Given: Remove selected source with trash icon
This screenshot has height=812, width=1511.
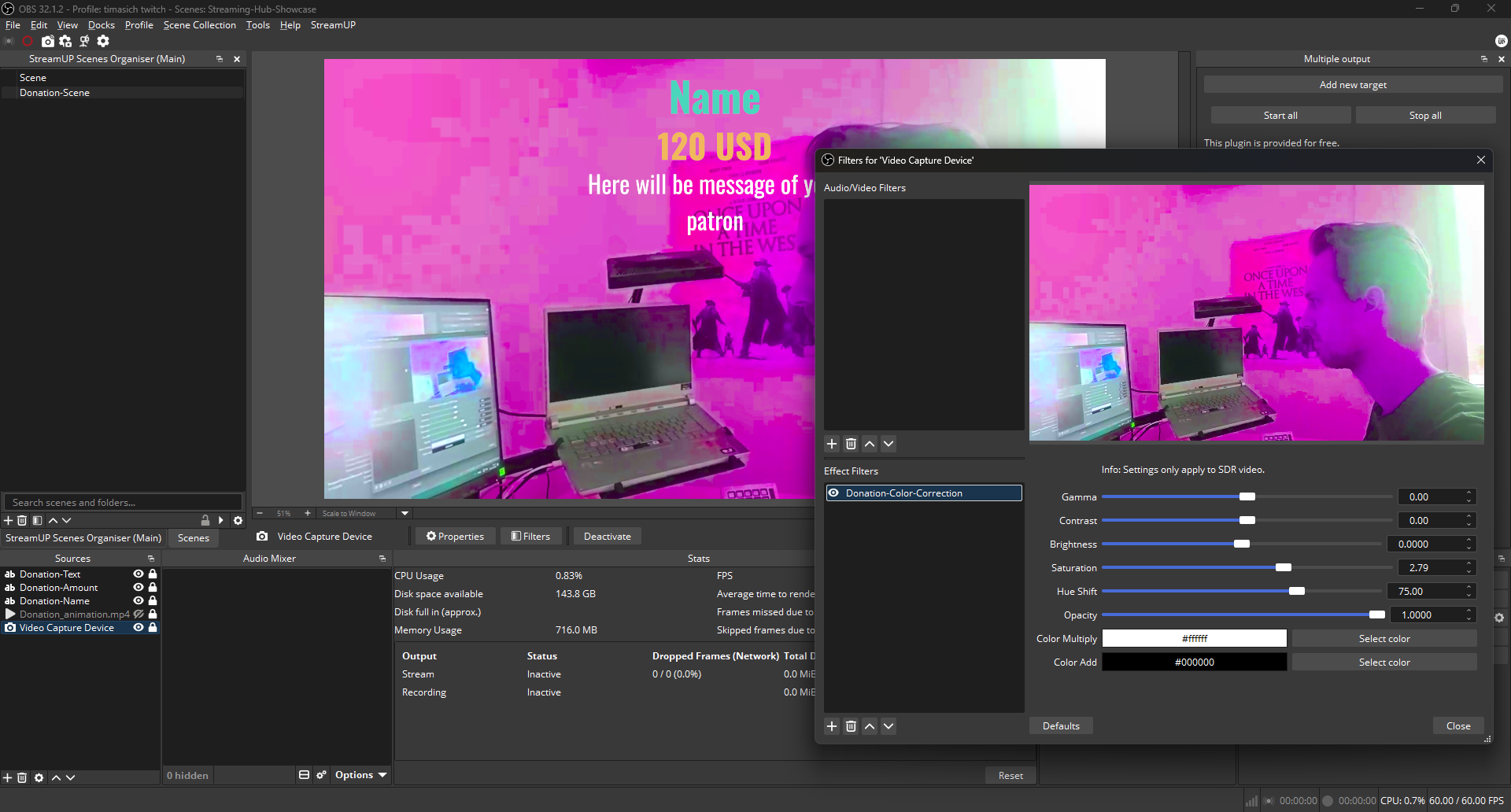Looking at the screenshot, I should point(22,777).
